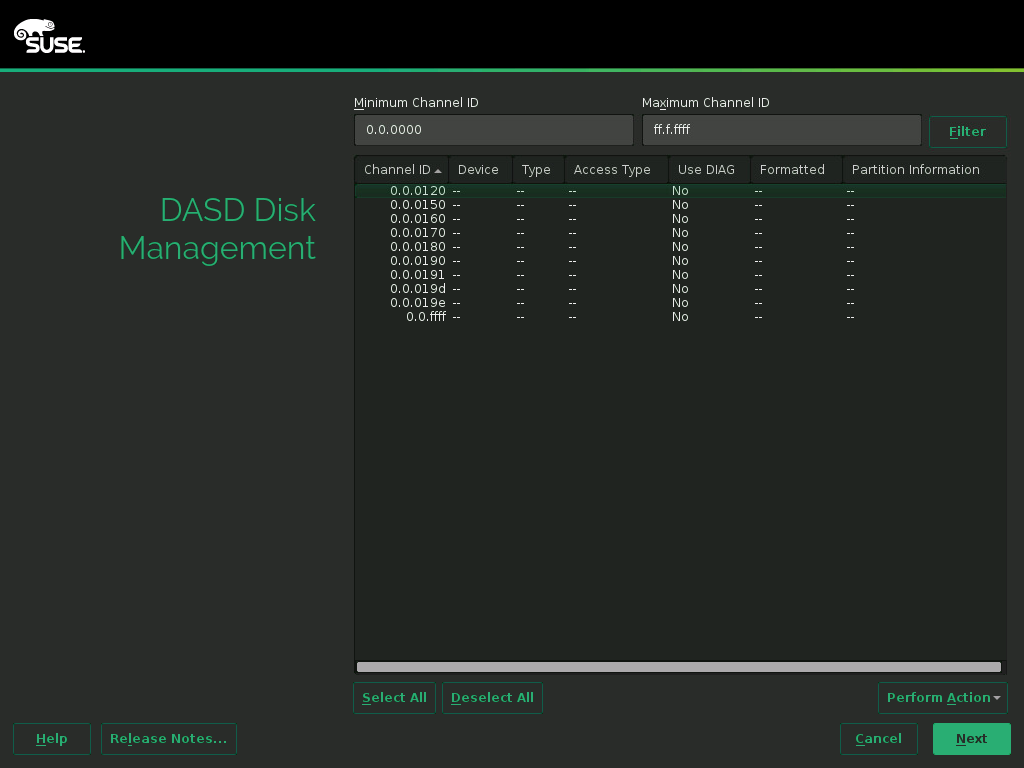Proceed with the Next button

click(971, 739)
